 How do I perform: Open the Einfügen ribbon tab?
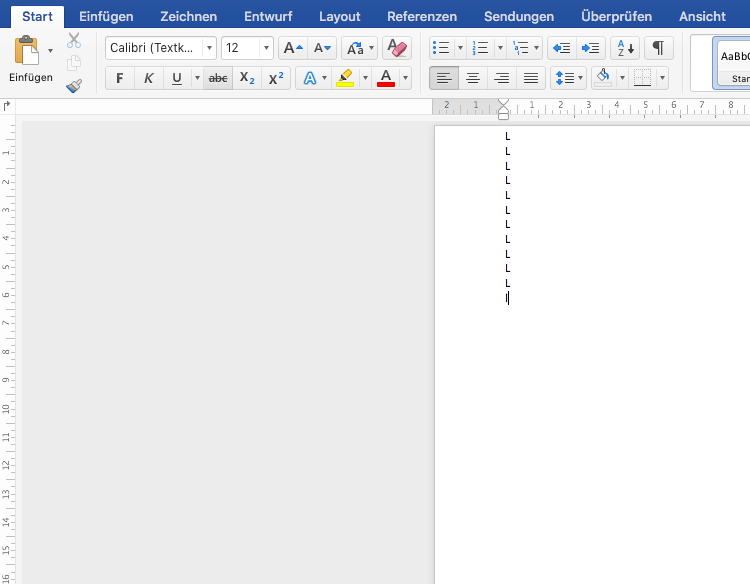click(106, 16)
